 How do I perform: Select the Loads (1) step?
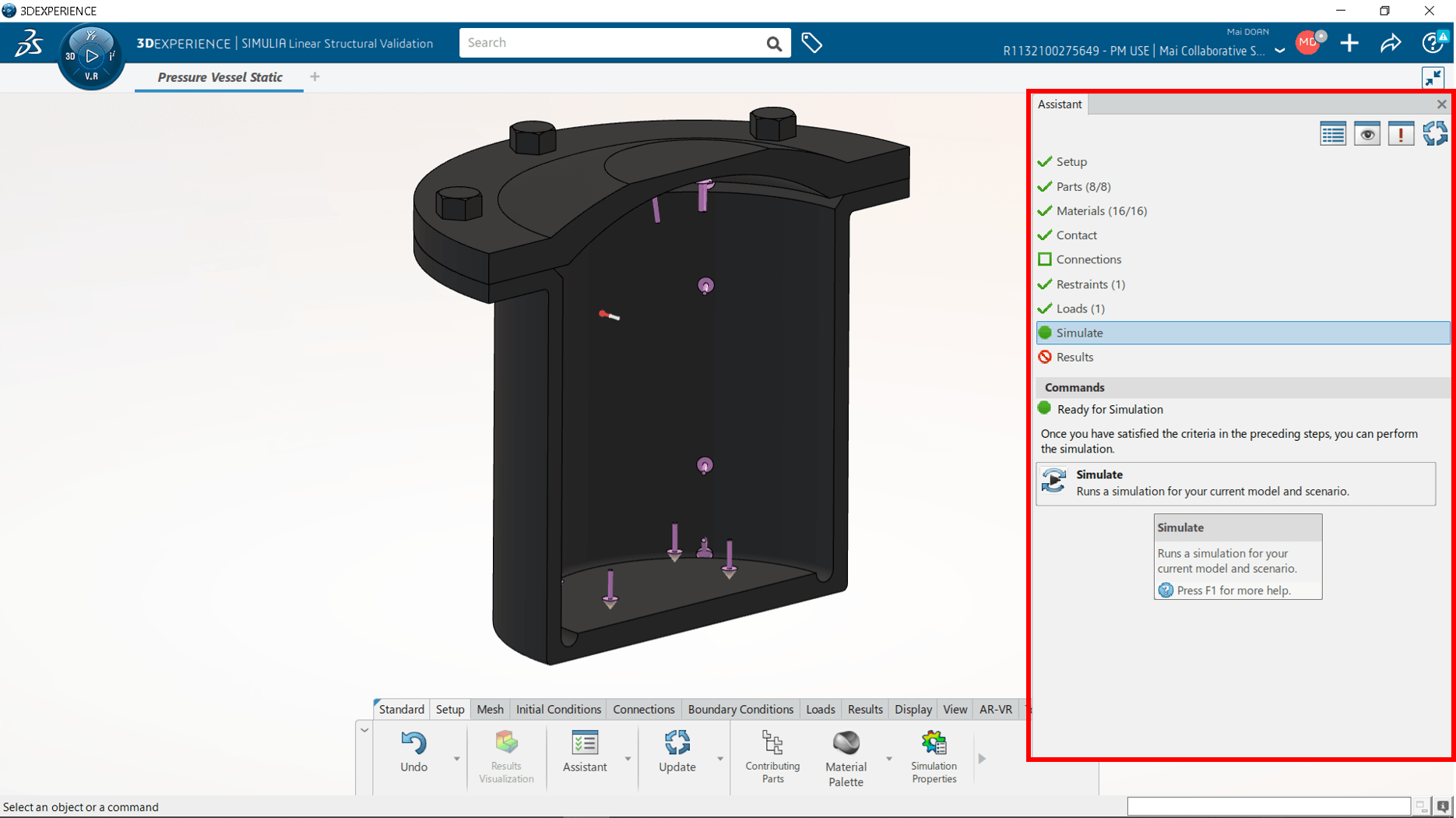[1080, 309]
